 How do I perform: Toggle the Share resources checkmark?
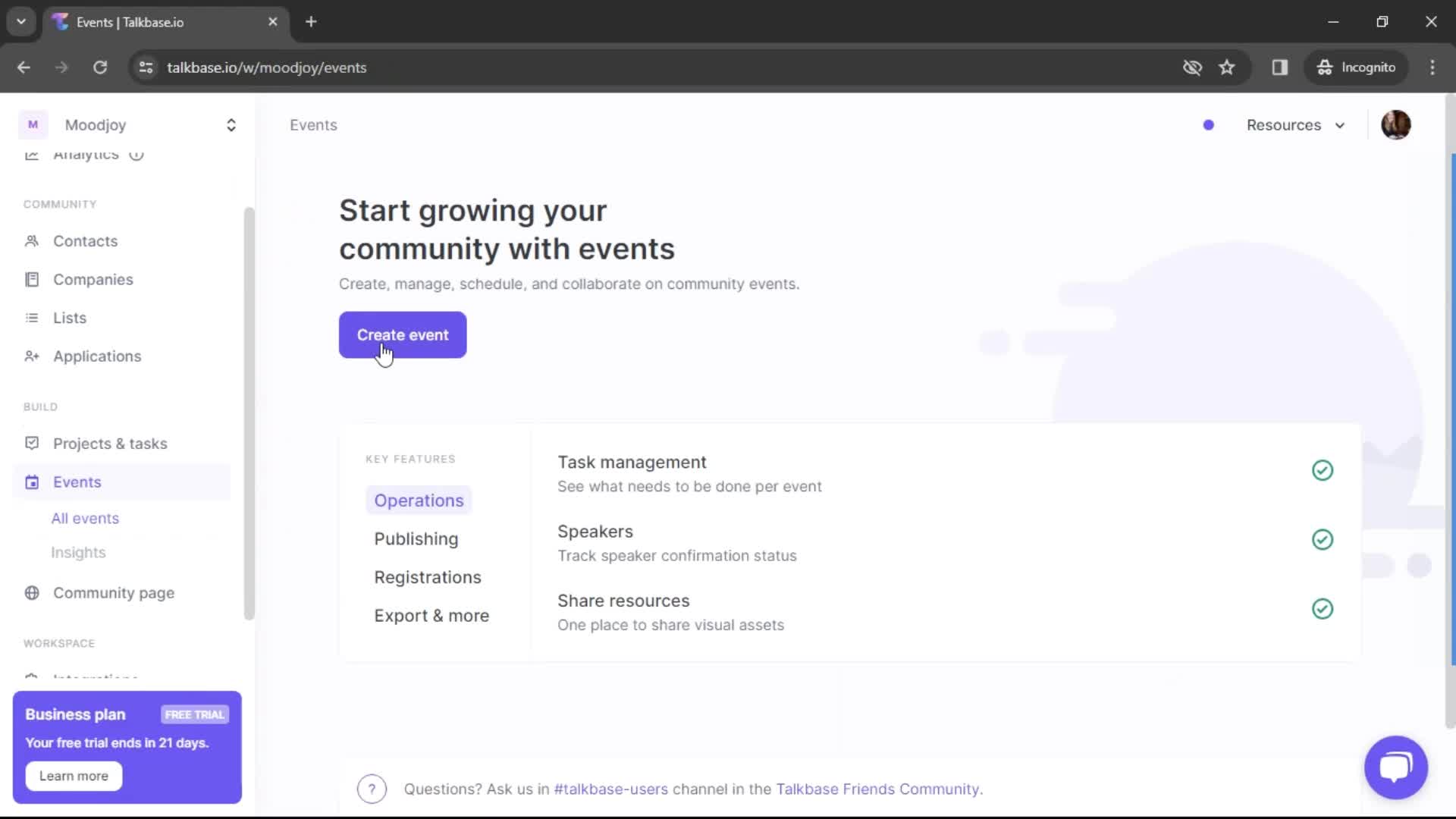[1322, 609]
